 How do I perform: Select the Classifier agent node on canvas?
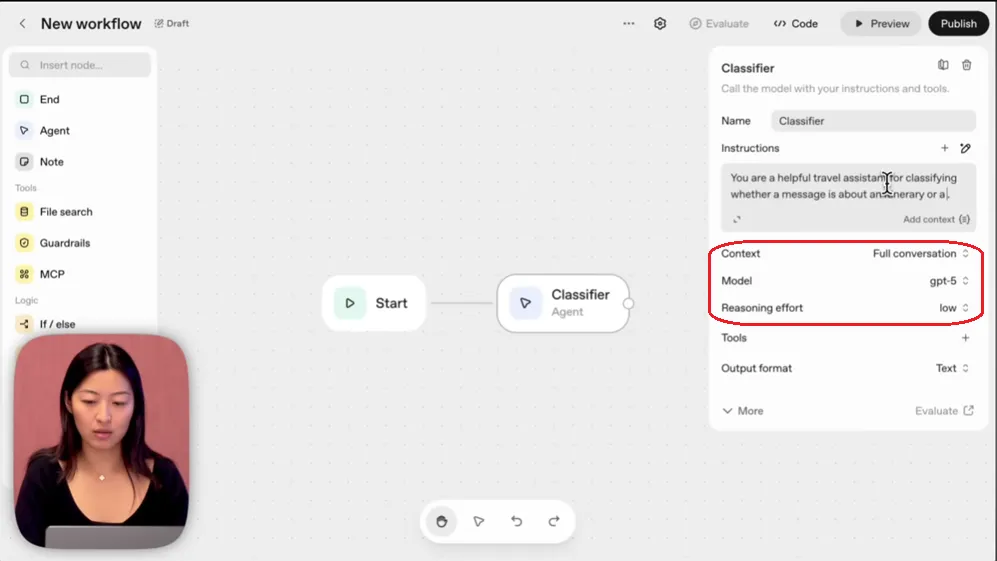point(563,303)
